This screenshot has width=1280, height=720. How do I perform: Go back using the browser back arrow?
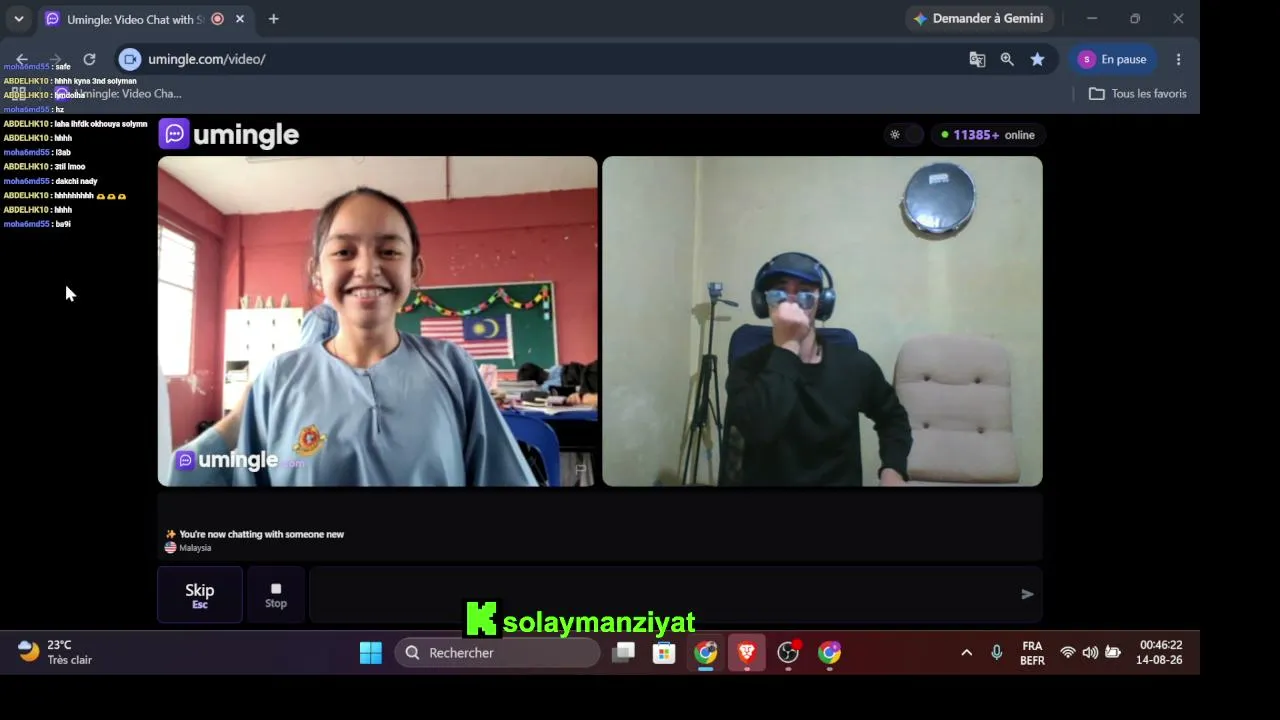[x=22, y=59]
